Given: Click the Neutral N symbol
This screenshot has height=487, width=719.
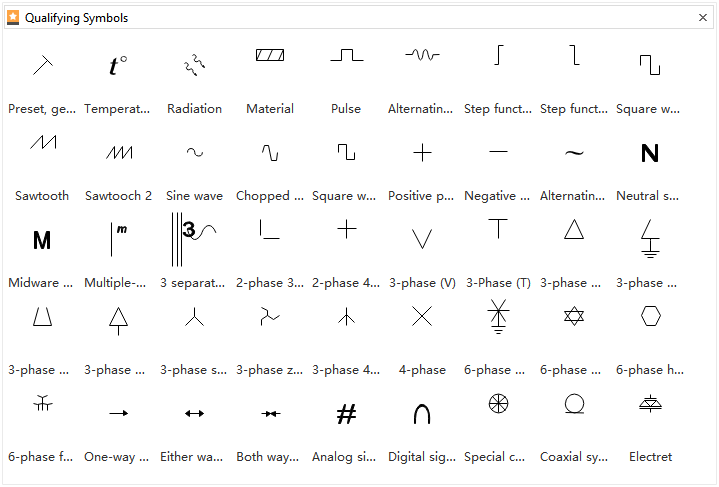Looking at the screenshot, I should (650, 153).
